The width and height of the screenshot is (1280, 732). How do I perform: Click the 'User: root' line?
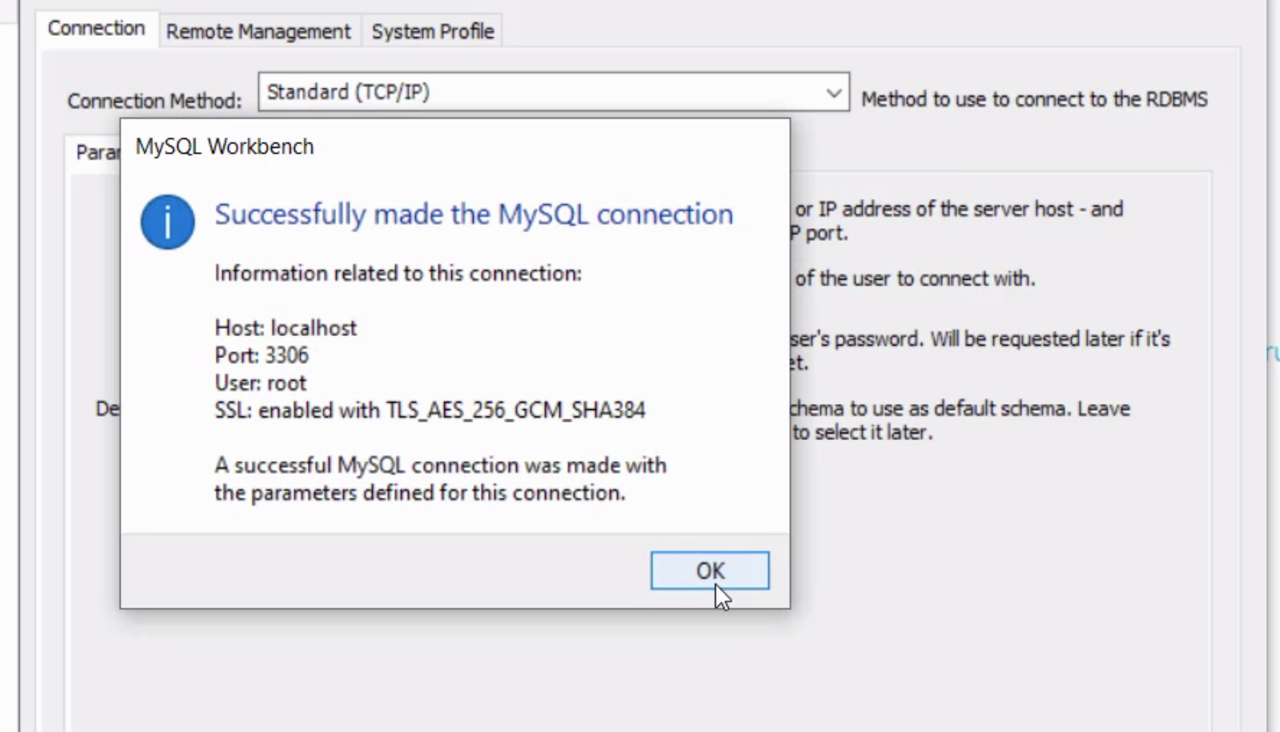[x=260, y=382]
